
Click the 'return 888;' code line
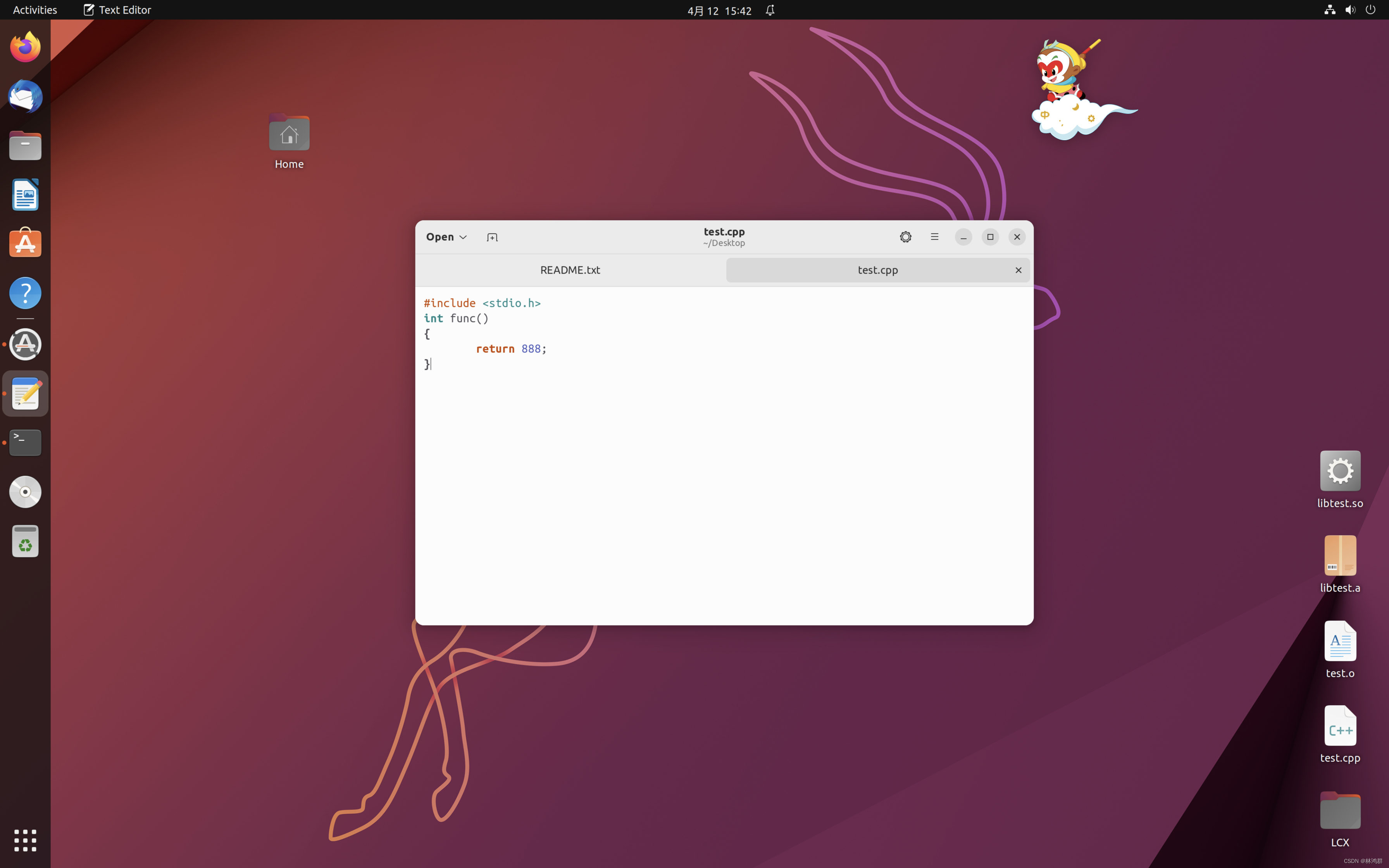(511, 348)
